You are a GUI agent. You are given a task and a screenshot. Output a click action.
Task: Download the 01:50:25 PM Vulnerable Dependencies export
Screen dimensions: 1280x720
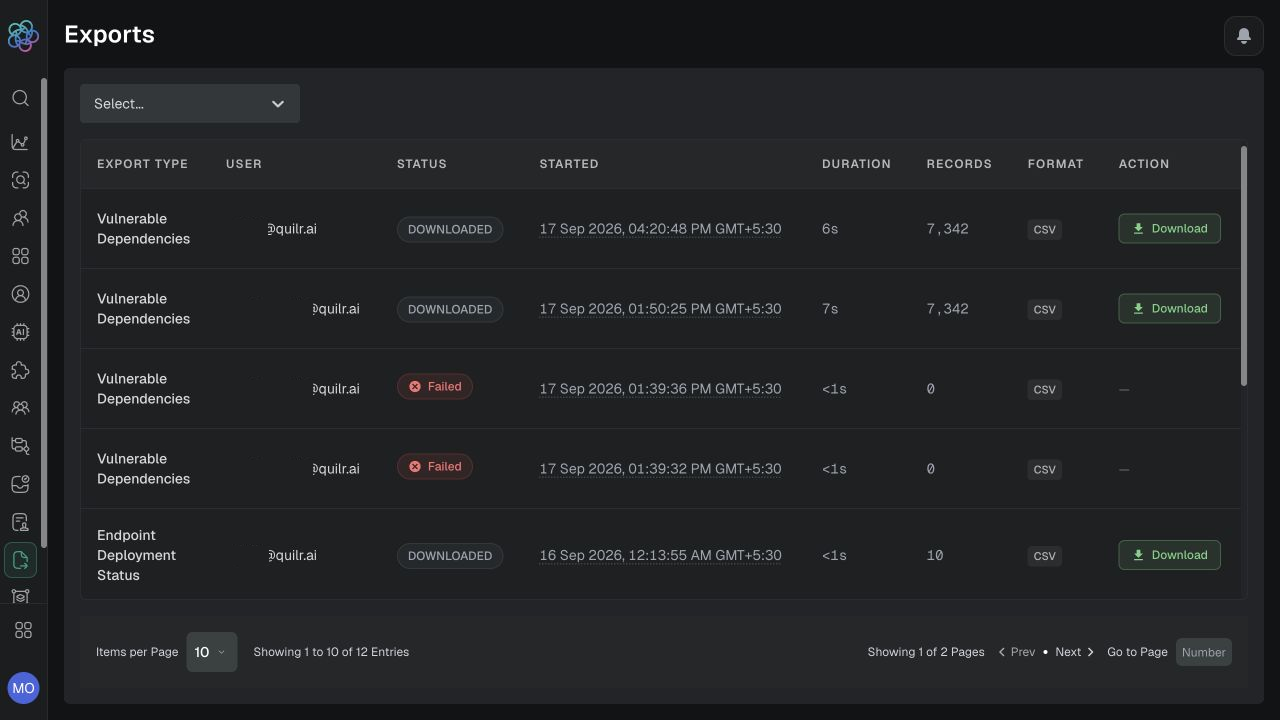[1169, 309]
